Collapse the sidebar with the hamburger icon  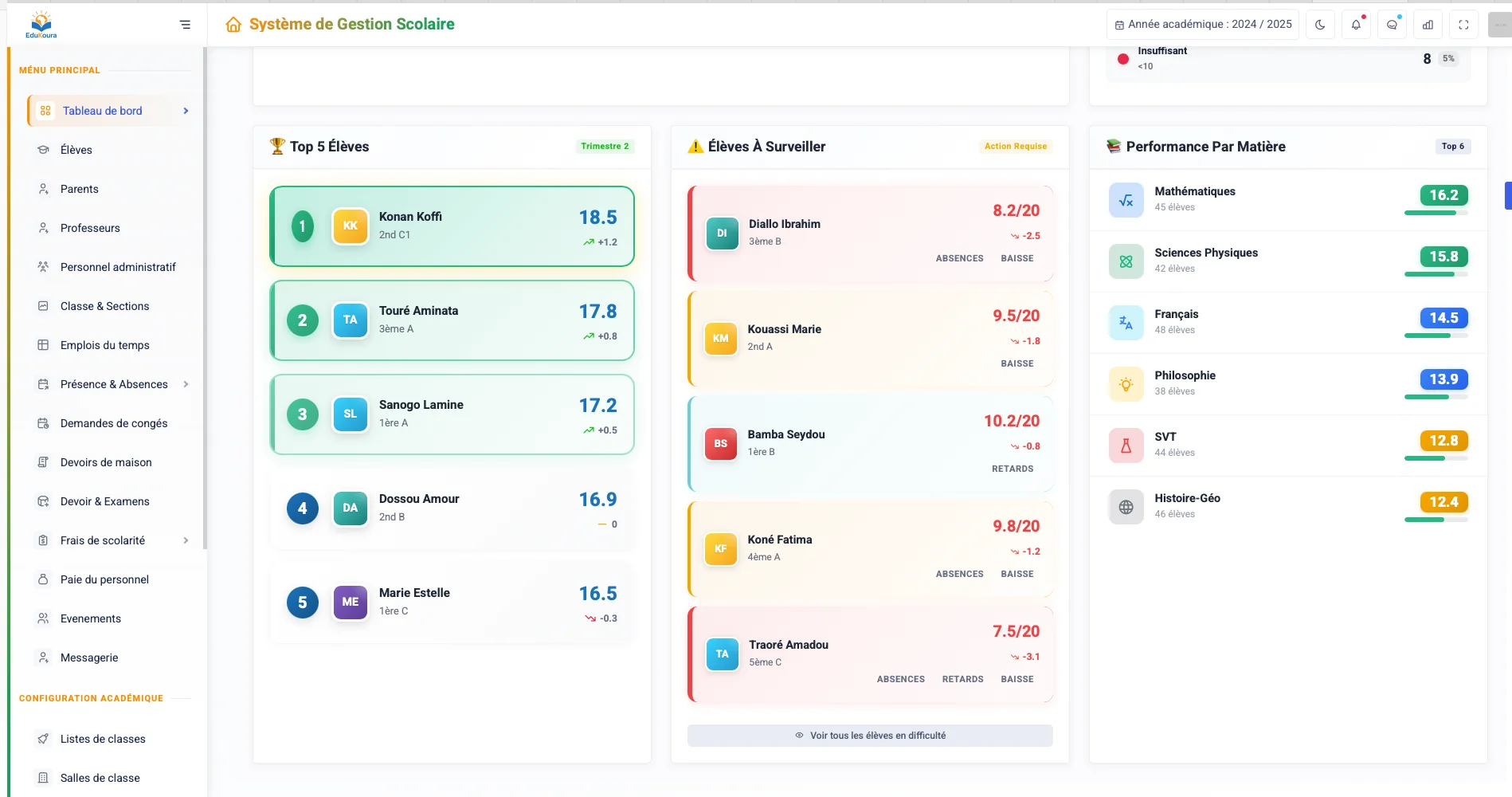pos(185,25)
